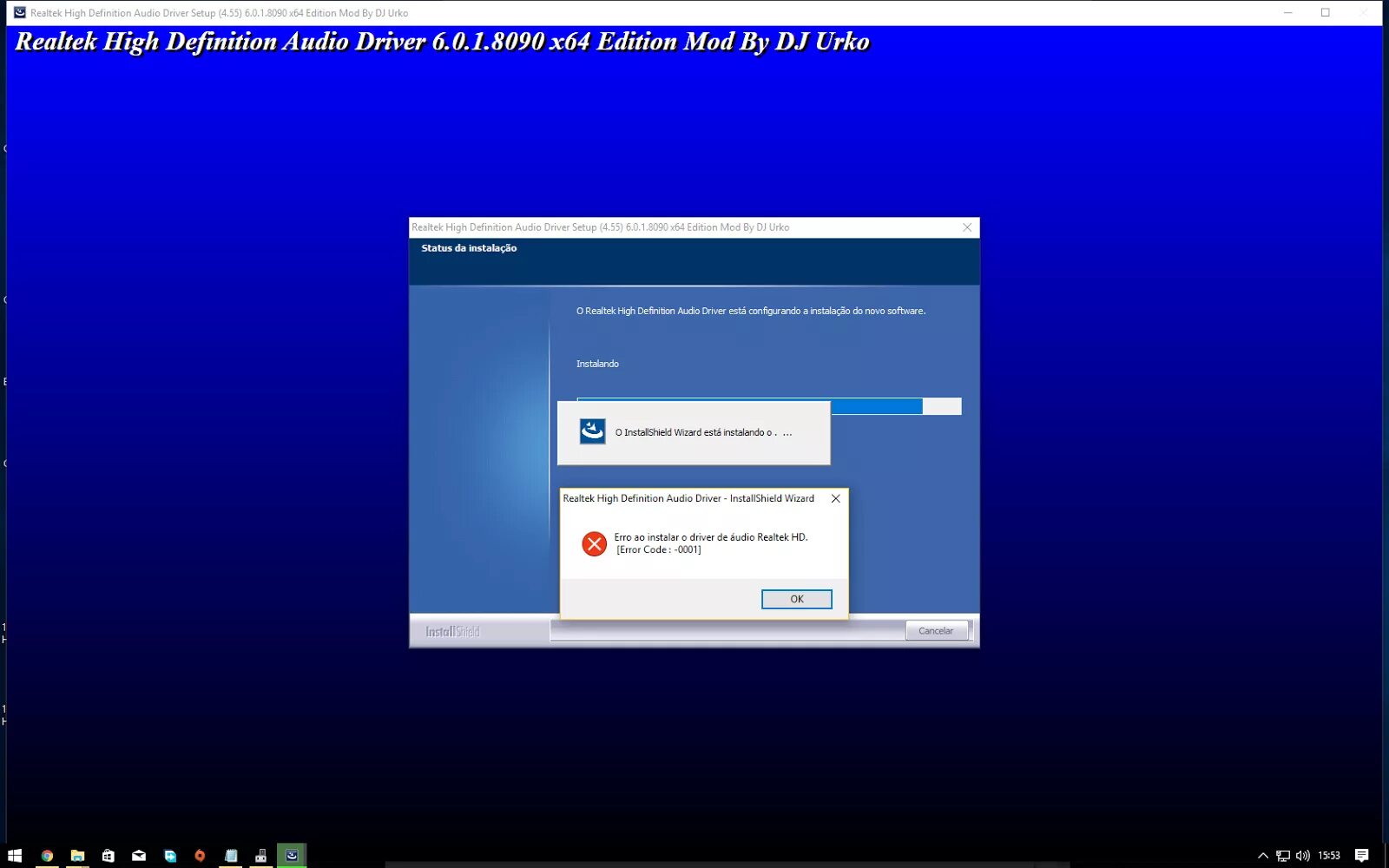Open Google Chrome from the taskbar

[x=47, y=855]
